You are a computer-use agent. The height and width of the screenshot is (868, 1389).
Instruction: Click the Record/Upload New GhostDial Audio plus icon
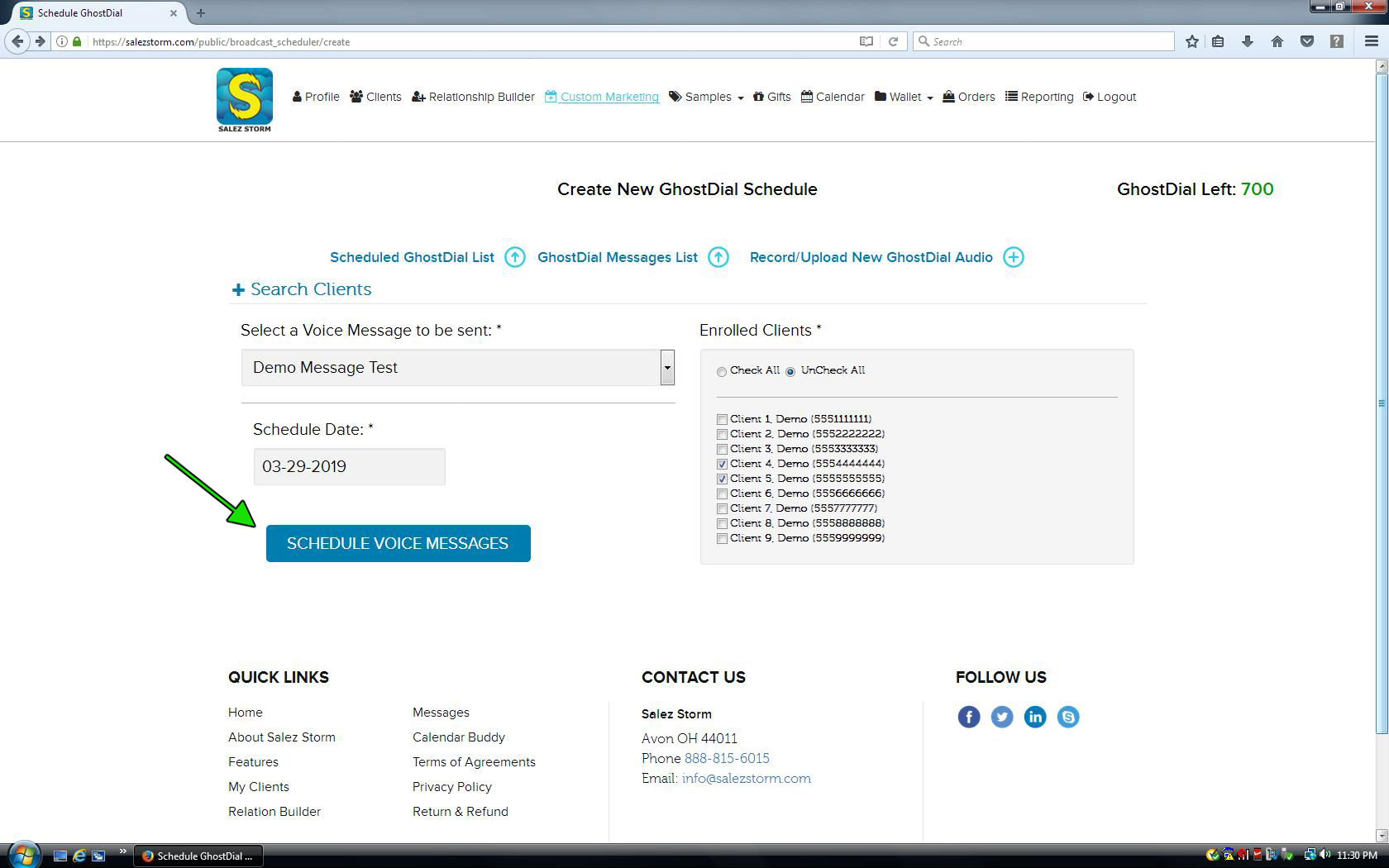[x=1013, y=257]
